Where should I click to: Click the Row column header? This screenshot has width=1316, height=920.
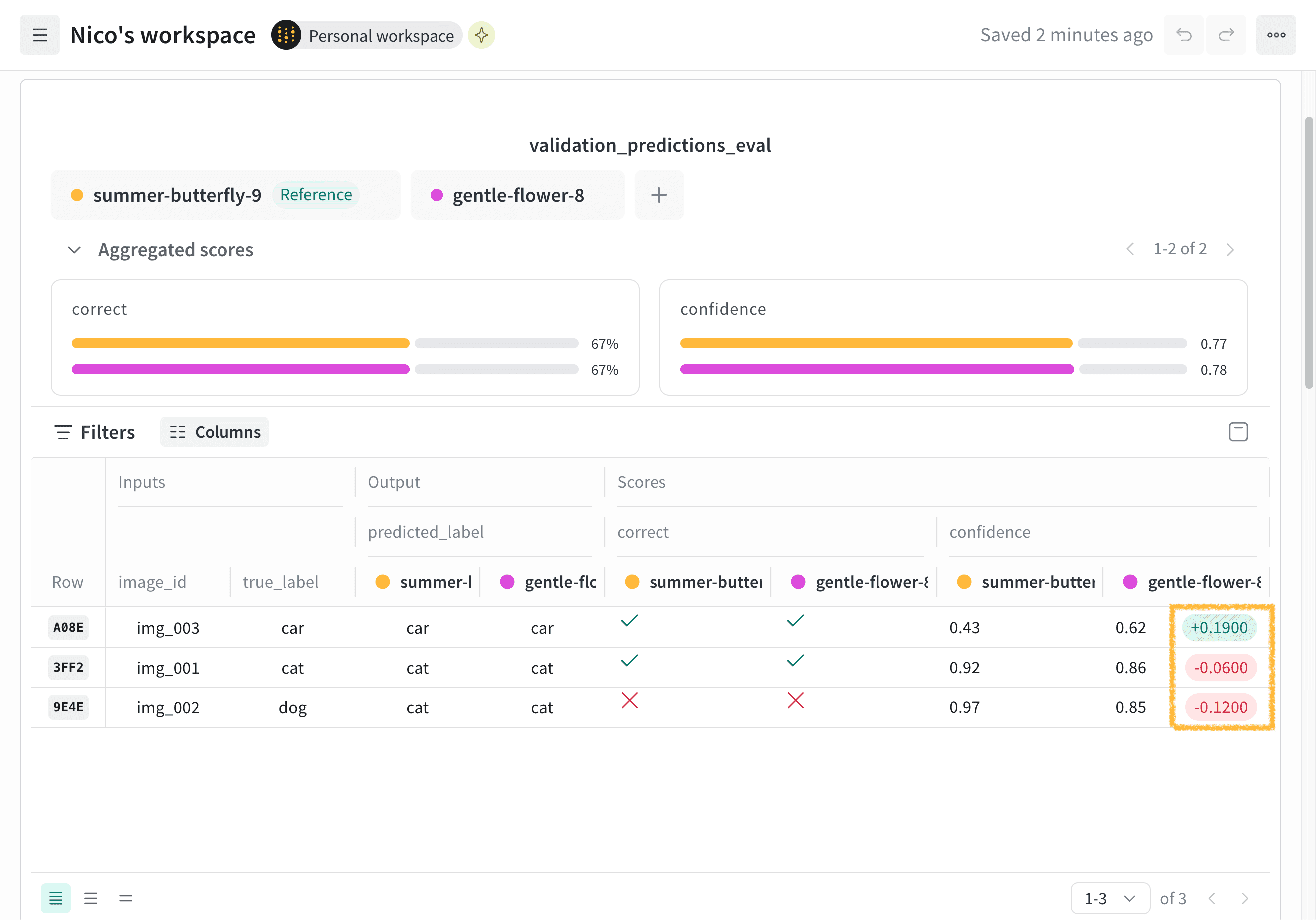68,582
